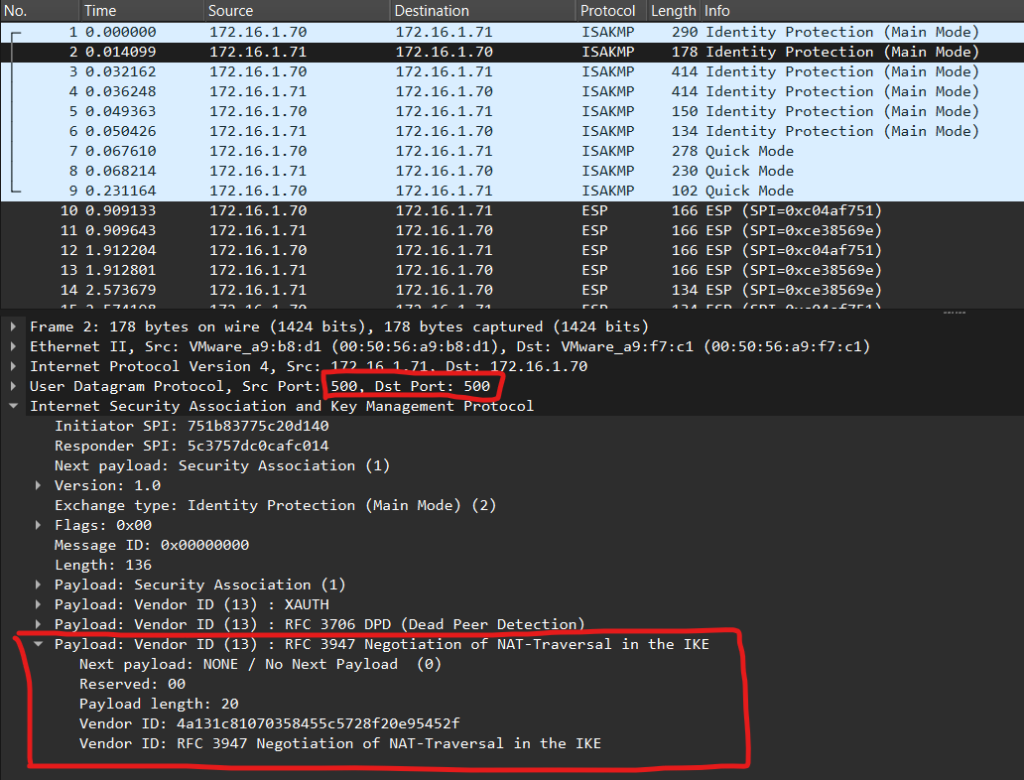Sort by the Destination column header
The height and width of the screenshot is (780, 1024).
(x=483, y=10)
